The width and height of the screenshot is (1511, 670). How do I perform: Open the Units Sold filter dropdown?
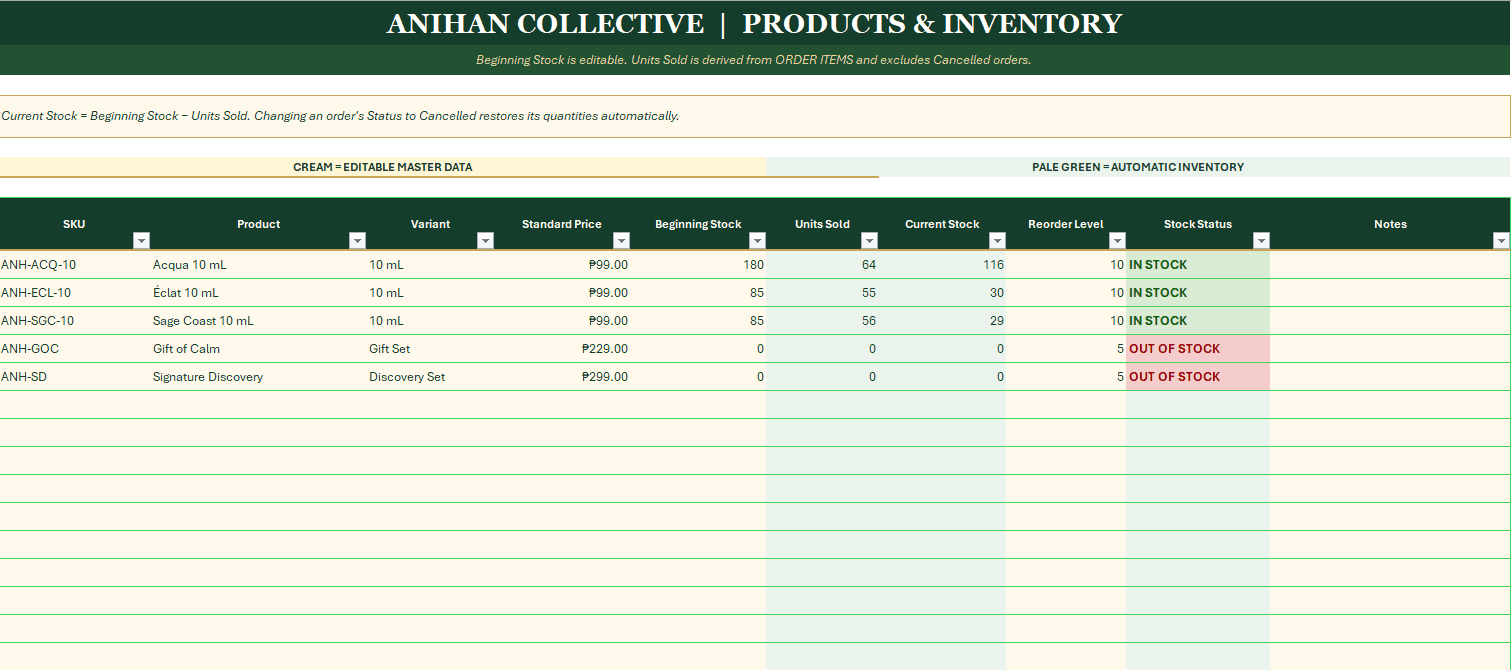(x=869, y=240)
